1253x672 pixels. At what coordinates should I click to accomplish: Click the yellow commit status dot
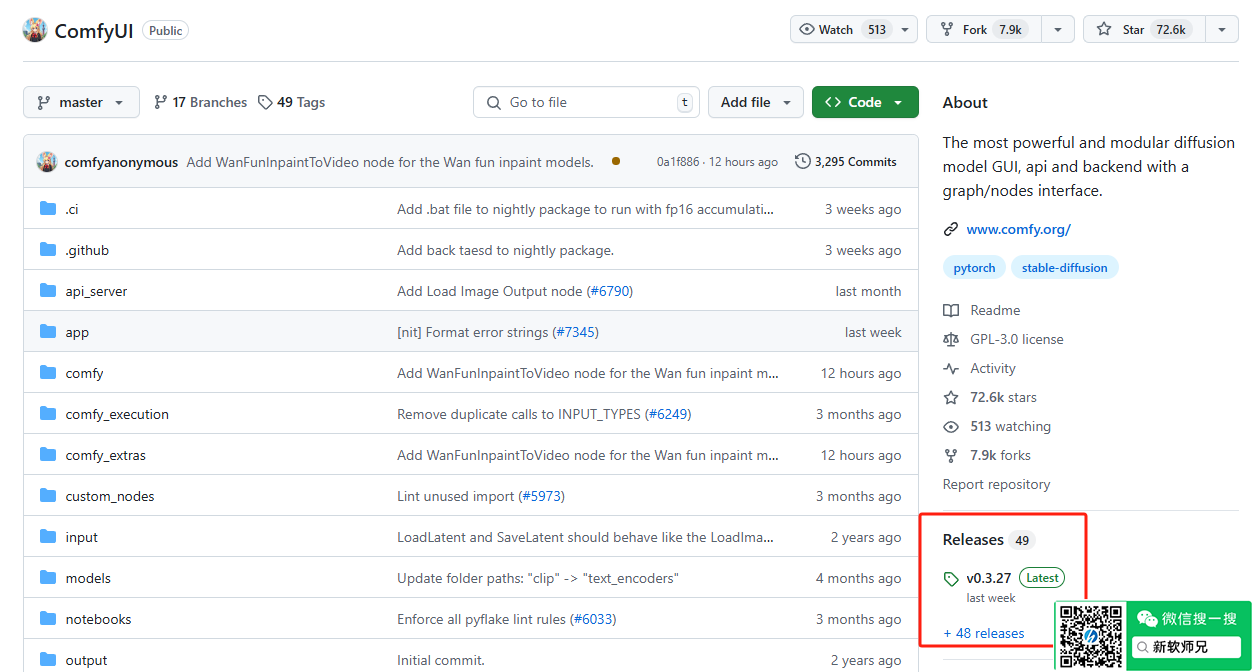coord(616,161)
